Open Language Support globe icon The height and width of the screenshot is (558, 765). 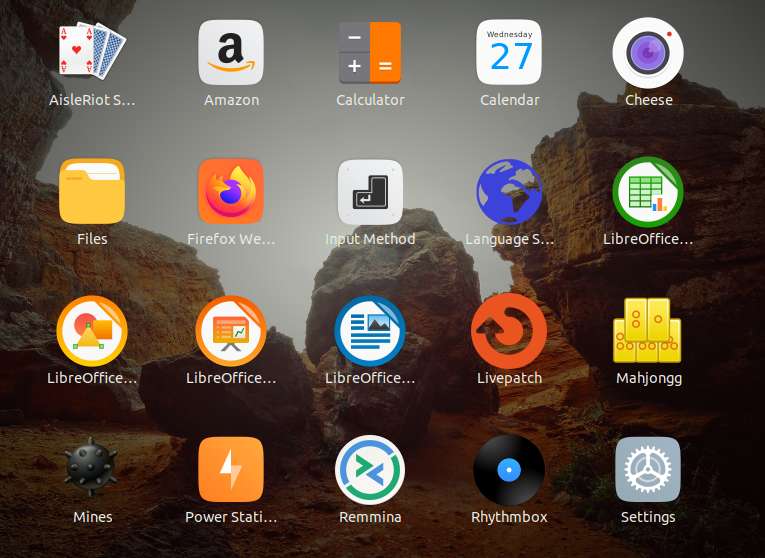pos(509,192)
